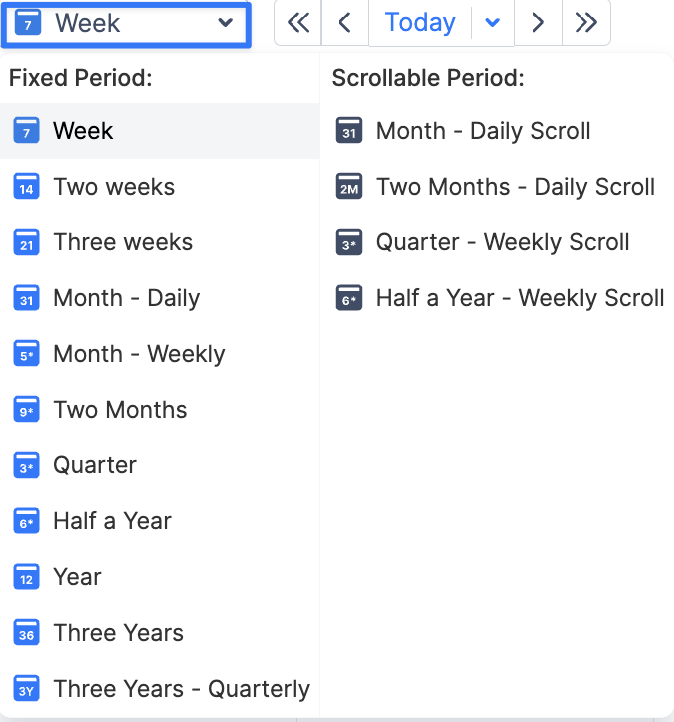Viewport: 674px width, 722px height.
Task: Click the double-right fast forward arrow
Action: point(586,23)
